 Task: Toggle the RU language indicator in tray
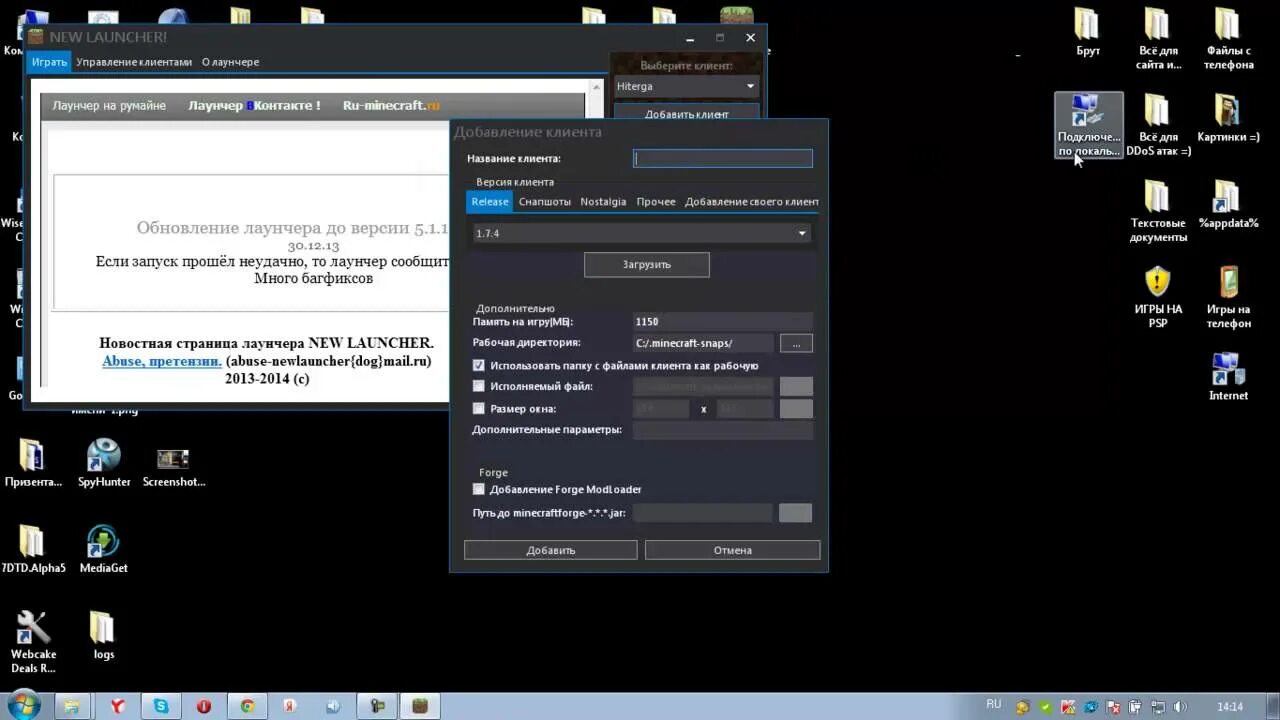point(993,704)
